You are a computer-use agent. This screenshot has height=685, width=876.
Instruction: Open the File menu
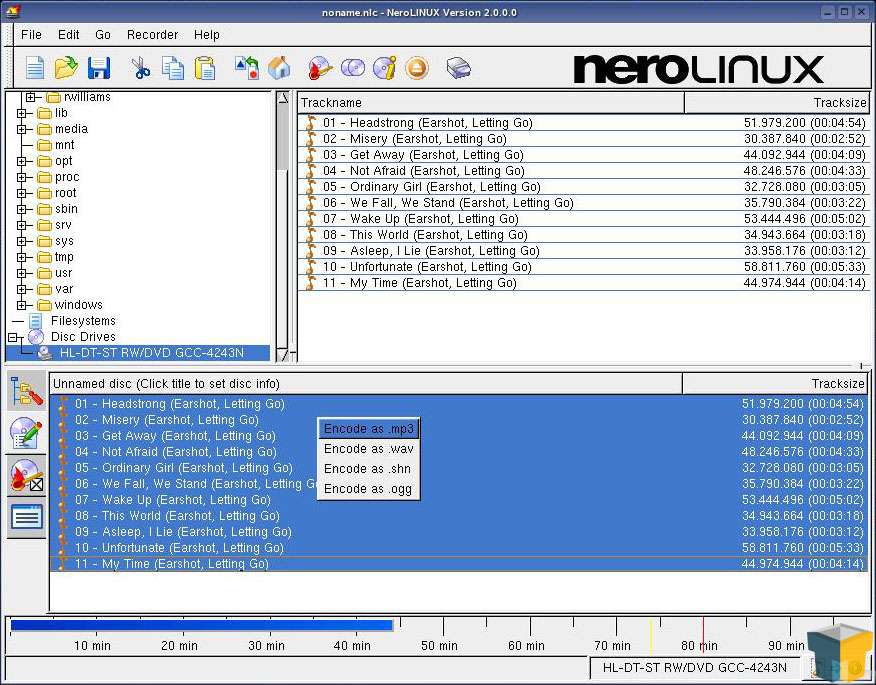(31, 35)
